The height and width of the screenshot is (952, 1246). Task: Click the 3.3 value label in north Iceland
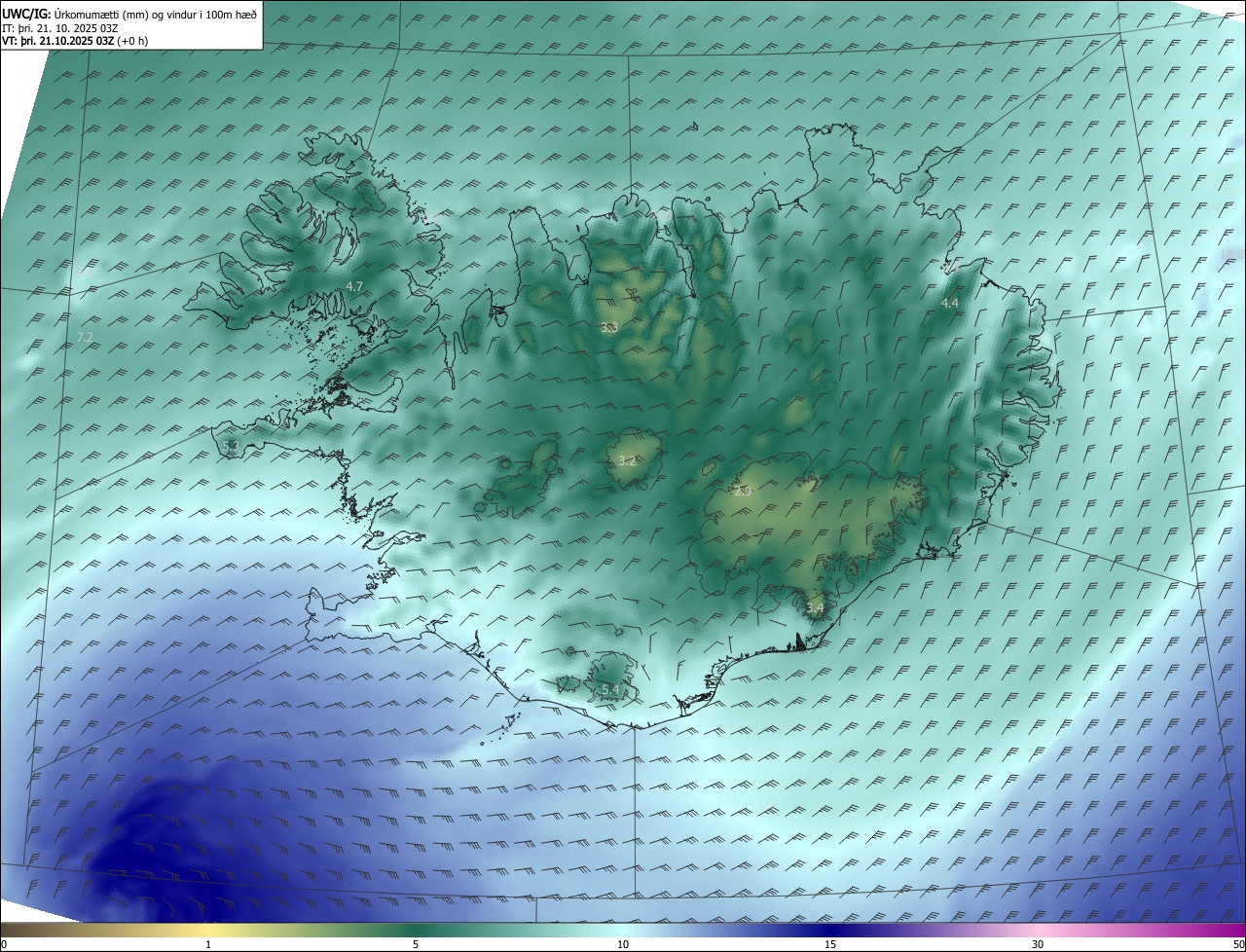pyautogui.click(x=609, y=327)
